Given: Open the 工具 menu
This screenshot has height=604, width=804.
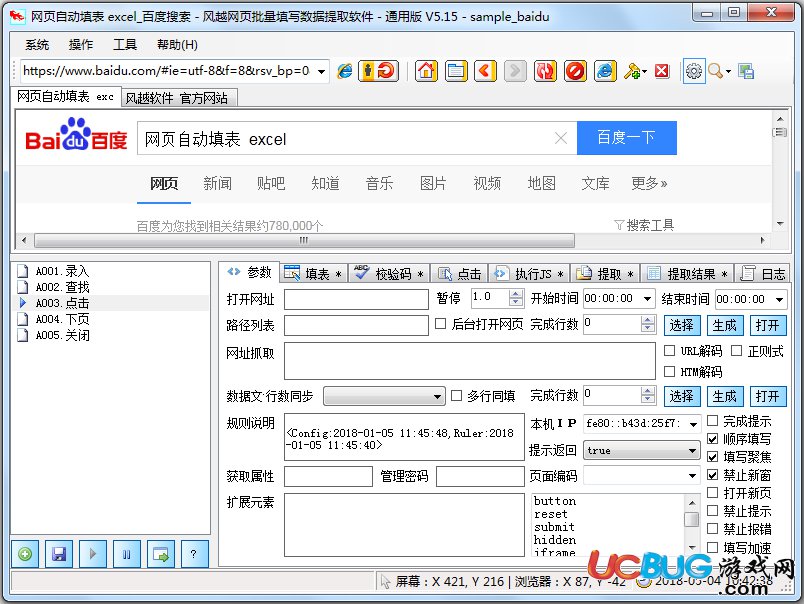Looking at the screenshot, I should (x=125, y=45).
